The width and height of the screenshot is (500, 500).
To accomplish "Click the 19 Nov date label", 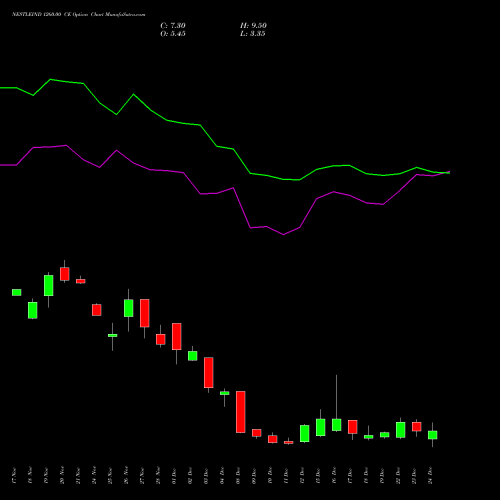I will [x=46, y=476].
